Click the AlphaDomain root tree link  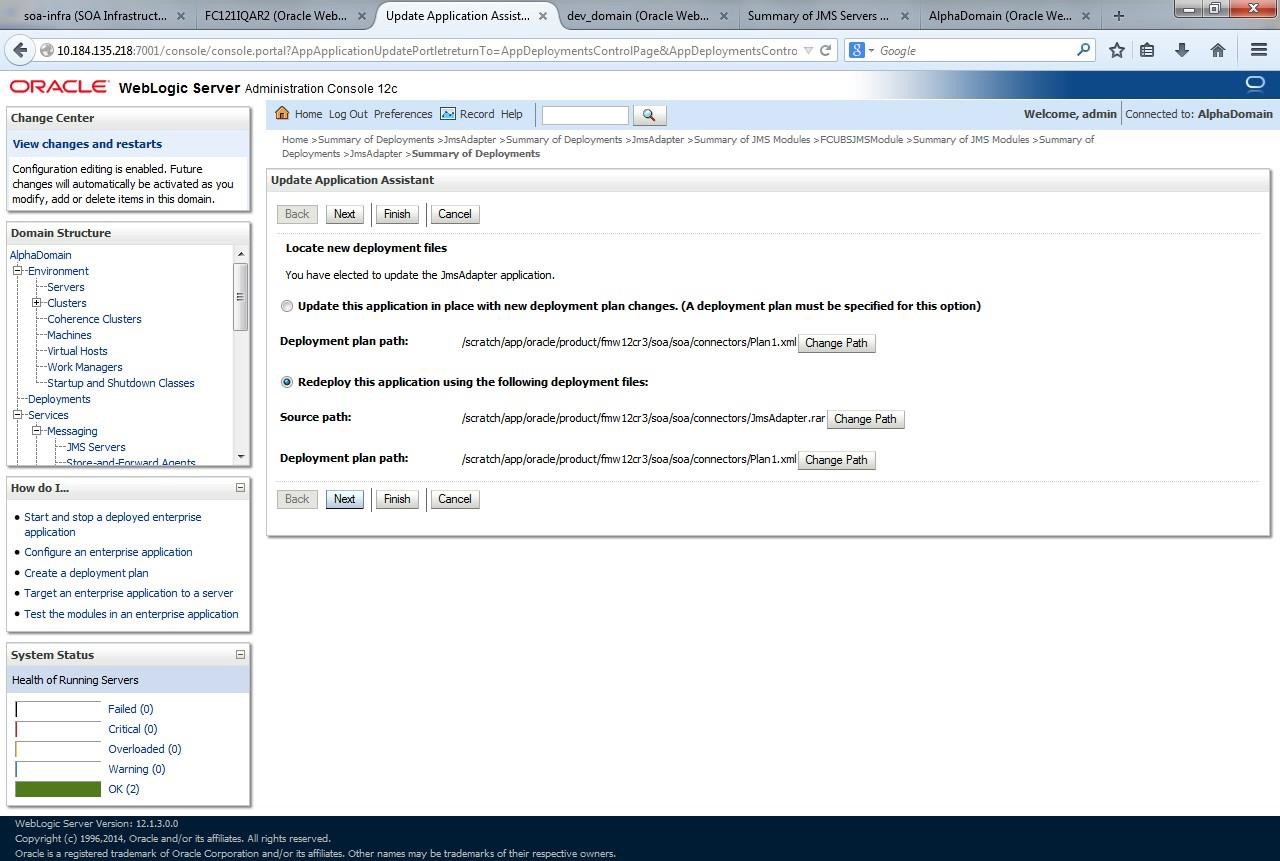40,255
